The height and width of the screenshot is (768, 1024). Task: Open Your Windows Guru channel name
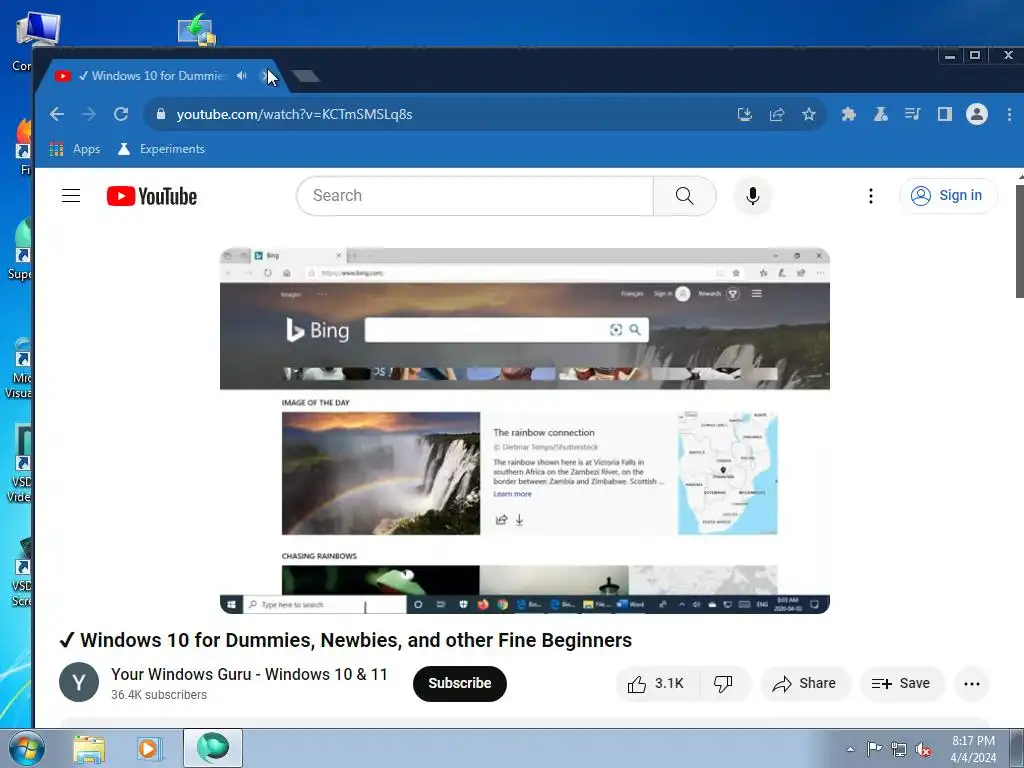coord(249,674)
